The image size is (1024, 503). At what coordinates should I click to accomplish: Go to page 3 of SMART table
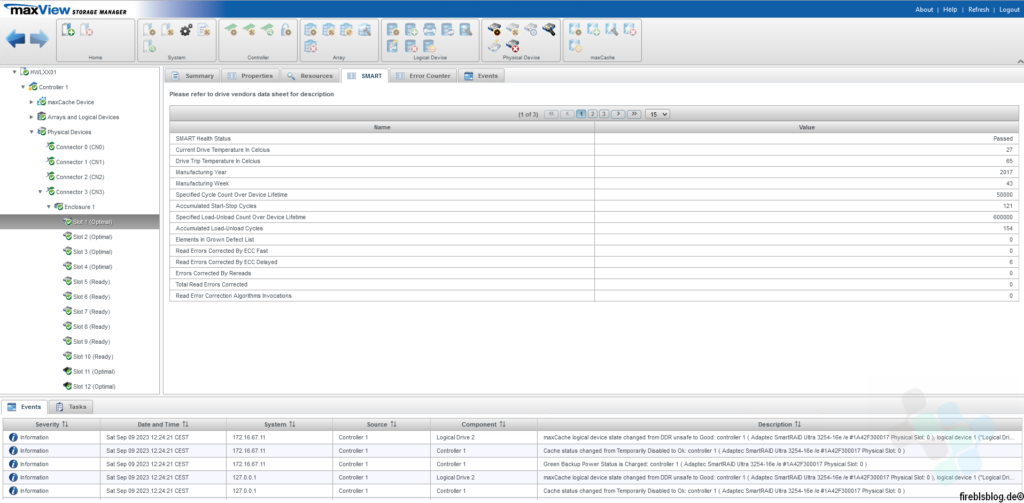click(604, 114)
